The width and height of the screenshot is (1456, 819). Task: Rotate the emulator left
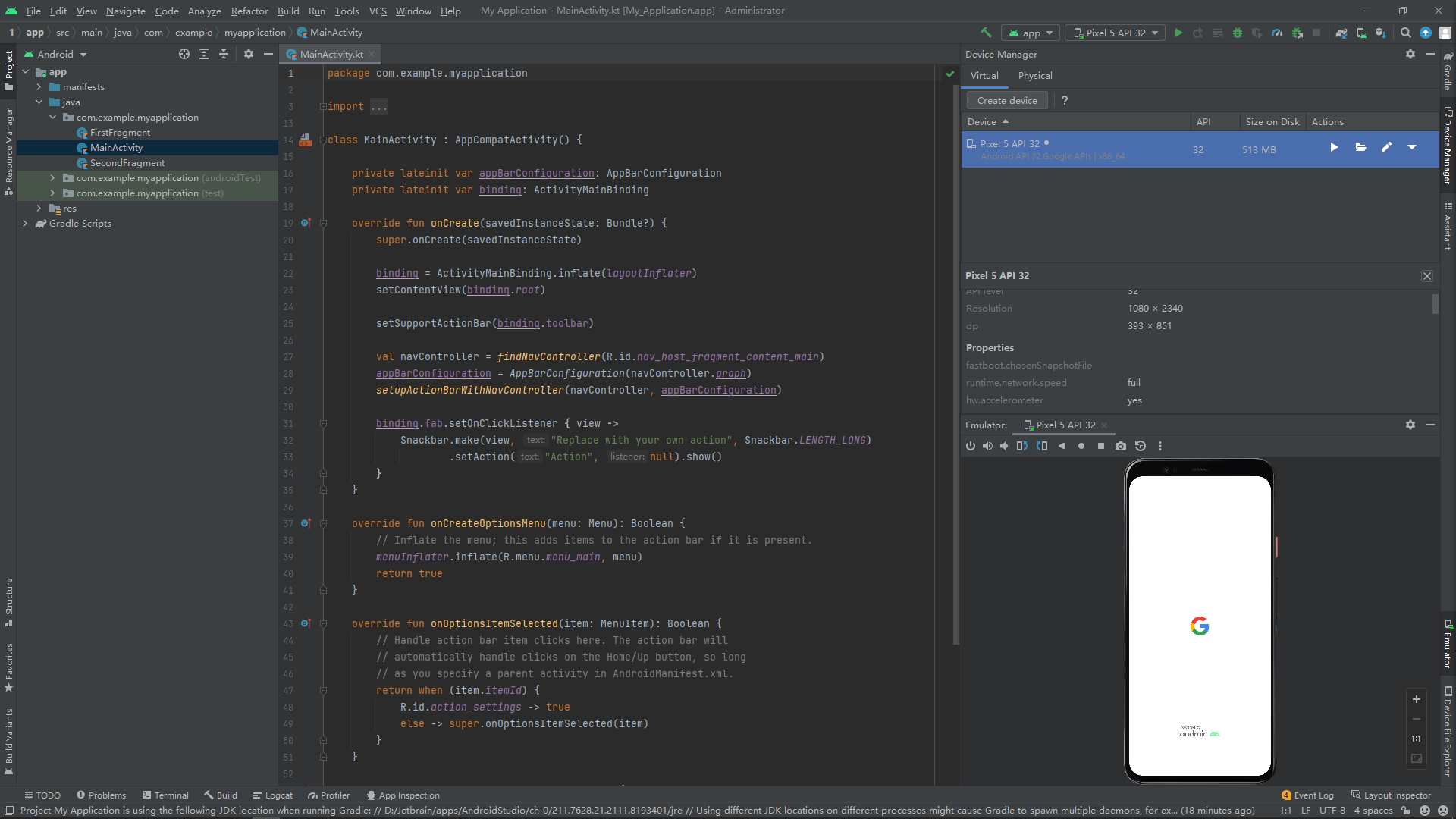pyautogui.click(x=1021, y=446)
